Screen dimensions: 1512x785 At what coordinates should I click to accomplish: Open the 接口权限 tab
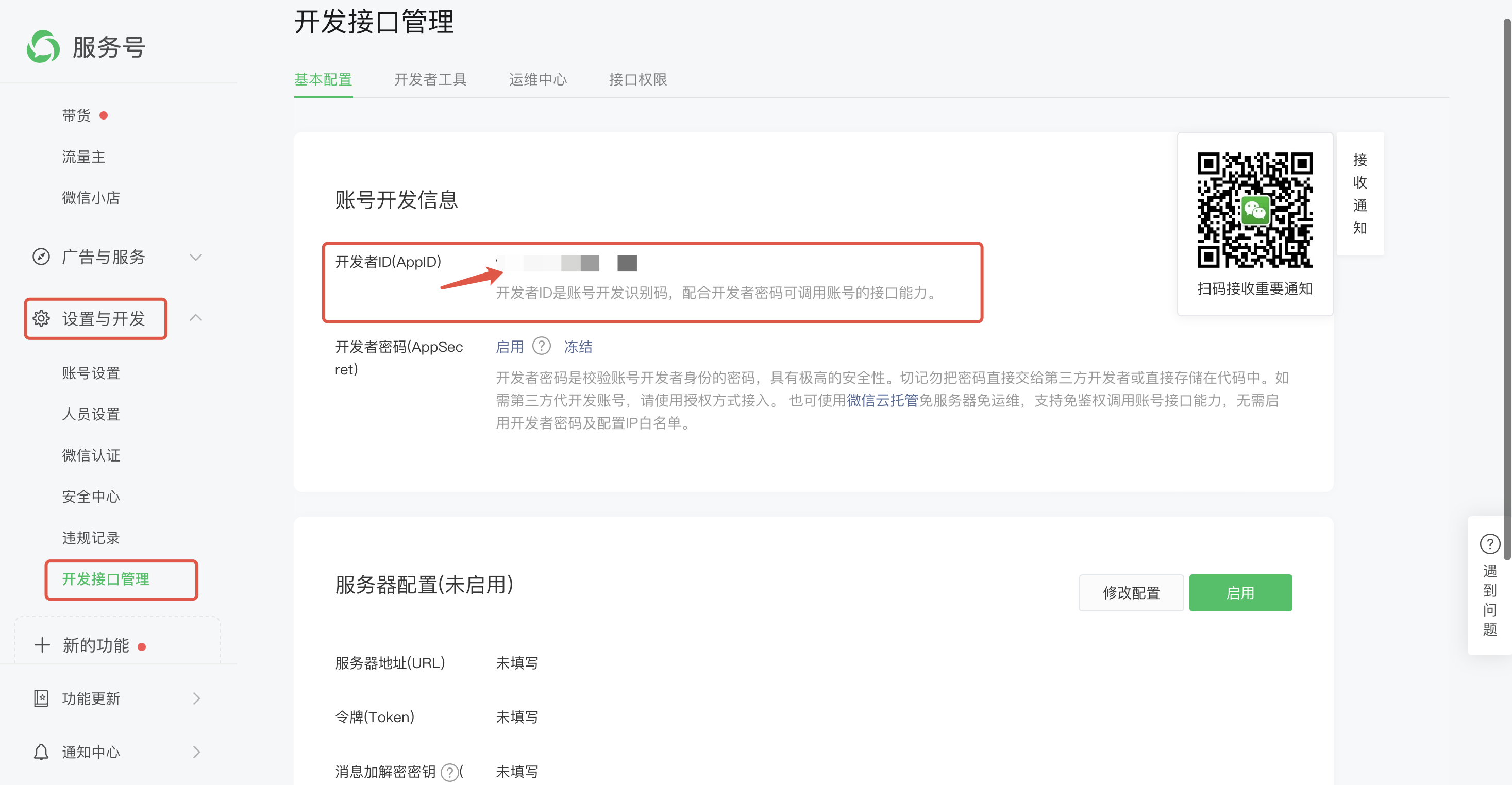click(x=638, y=79)
